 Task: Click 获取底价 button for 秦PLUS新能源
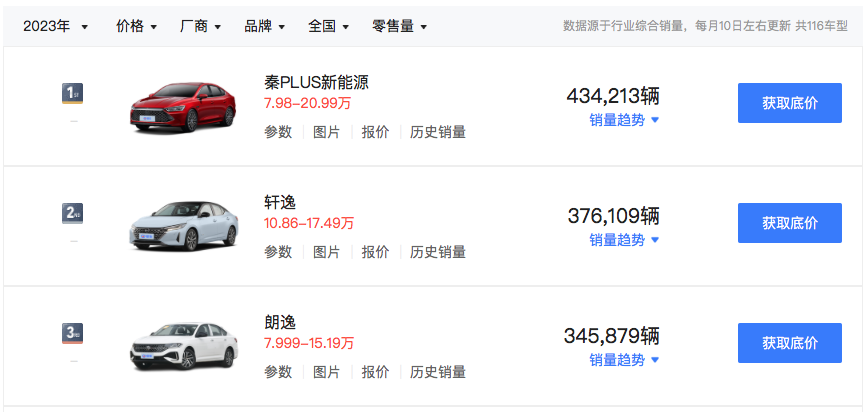(790, 103)
